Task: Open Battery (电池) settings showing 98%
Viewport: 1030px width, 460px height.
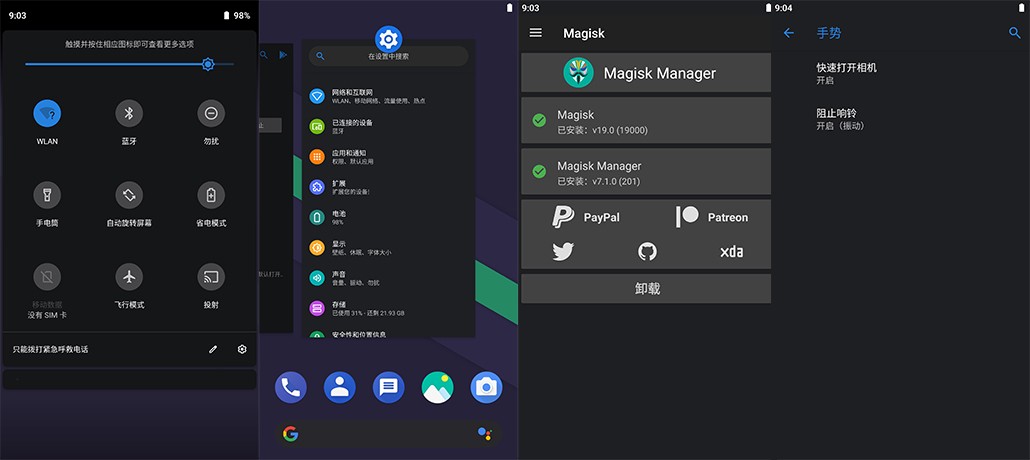Action: 388,217
